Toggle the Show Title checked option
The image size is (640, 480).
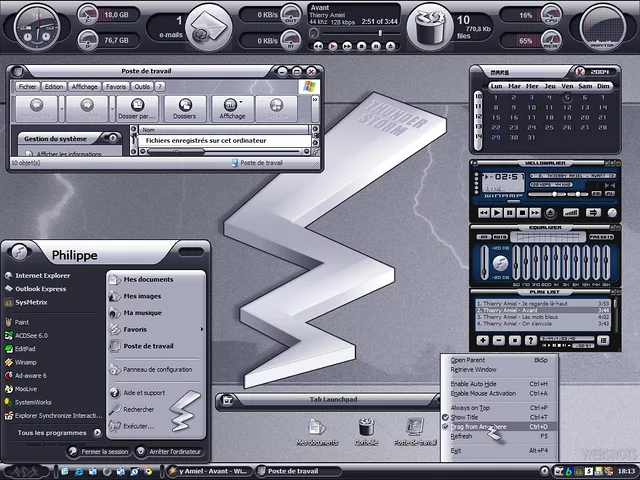pyautogui.click(x=464, y=417)
